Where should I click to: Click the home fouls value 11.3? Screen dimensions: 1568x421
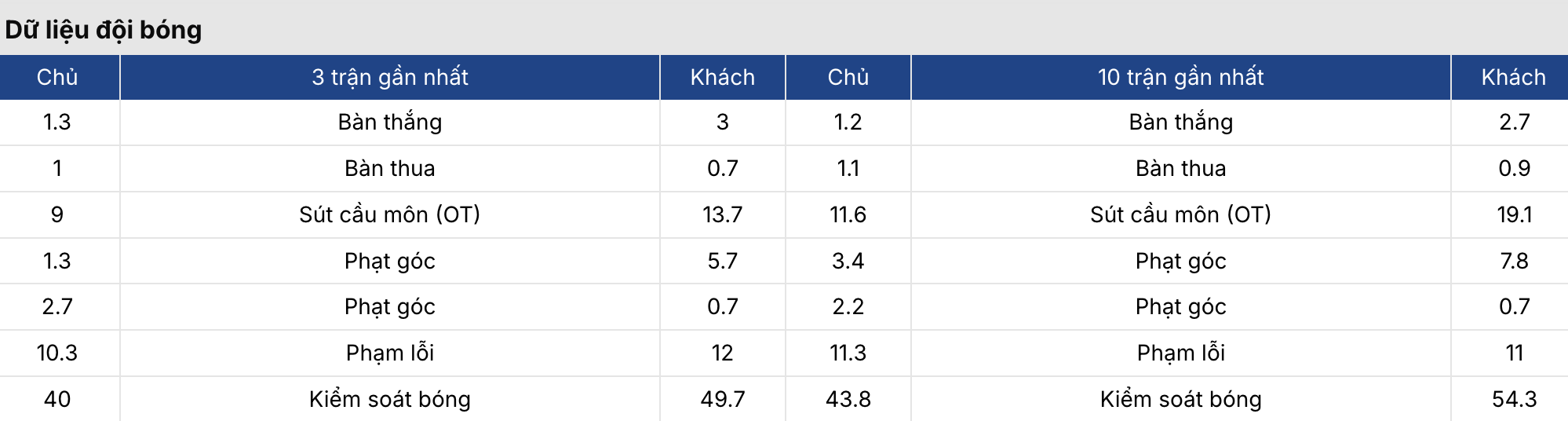[x=848, y=353]
